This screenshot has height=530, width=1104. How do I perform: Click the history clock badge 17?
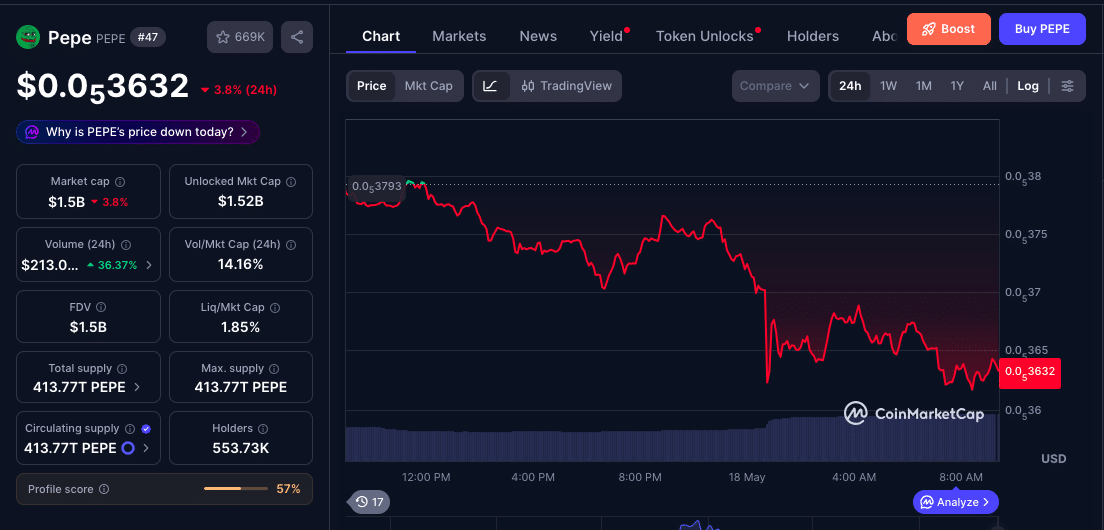pos(369,502)
